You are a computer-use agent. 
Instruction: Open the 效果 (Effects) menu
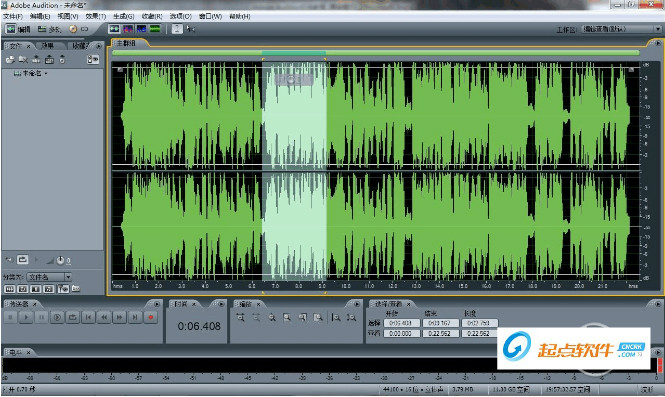(95, 16)
